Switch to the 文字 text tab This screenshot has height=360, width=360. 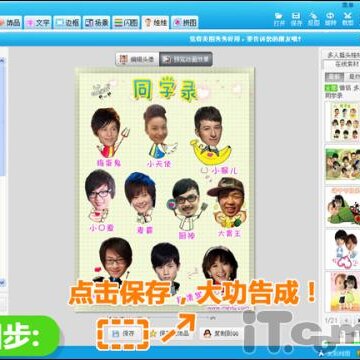coord(38,22)
